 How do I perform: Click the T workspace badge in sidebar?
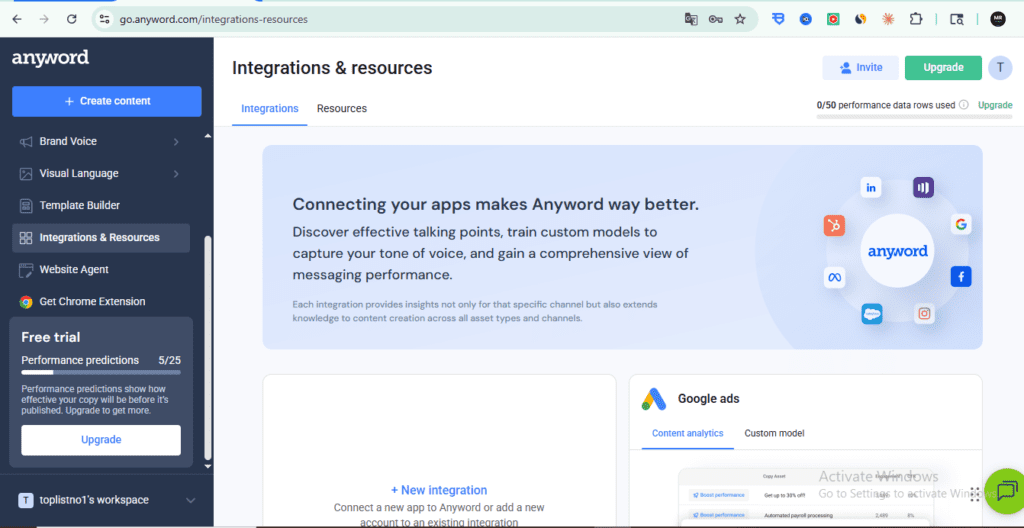pos(25,501)
